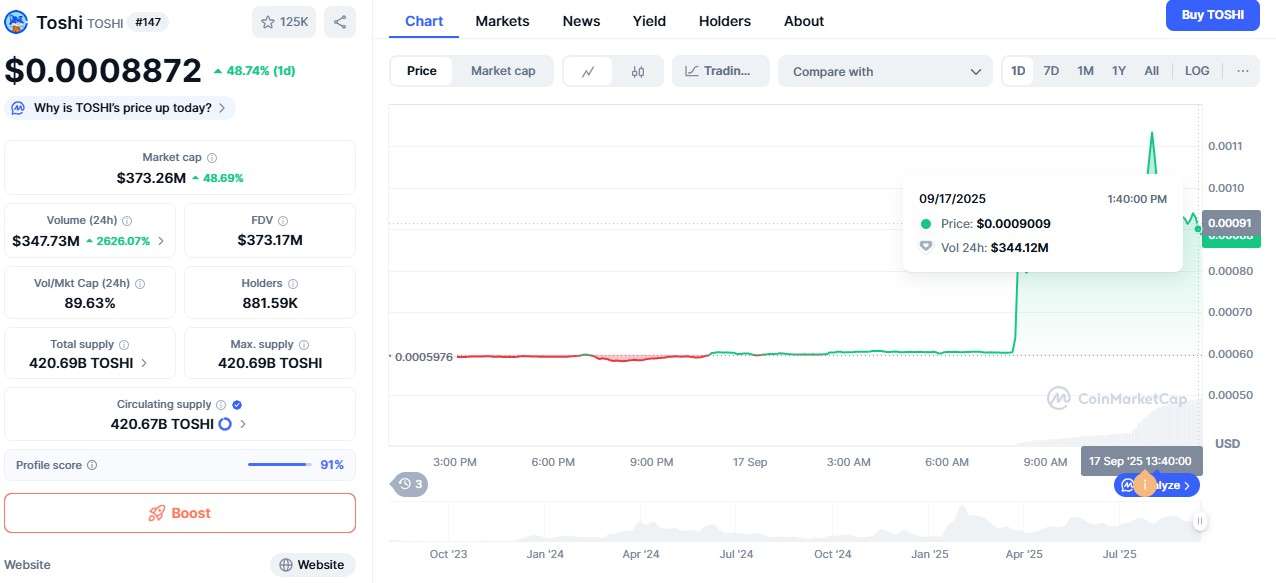Click the volume value $347.73M
Image resolution: width=1276 pixels, height=583 pixels.
[x=46, y=241]
